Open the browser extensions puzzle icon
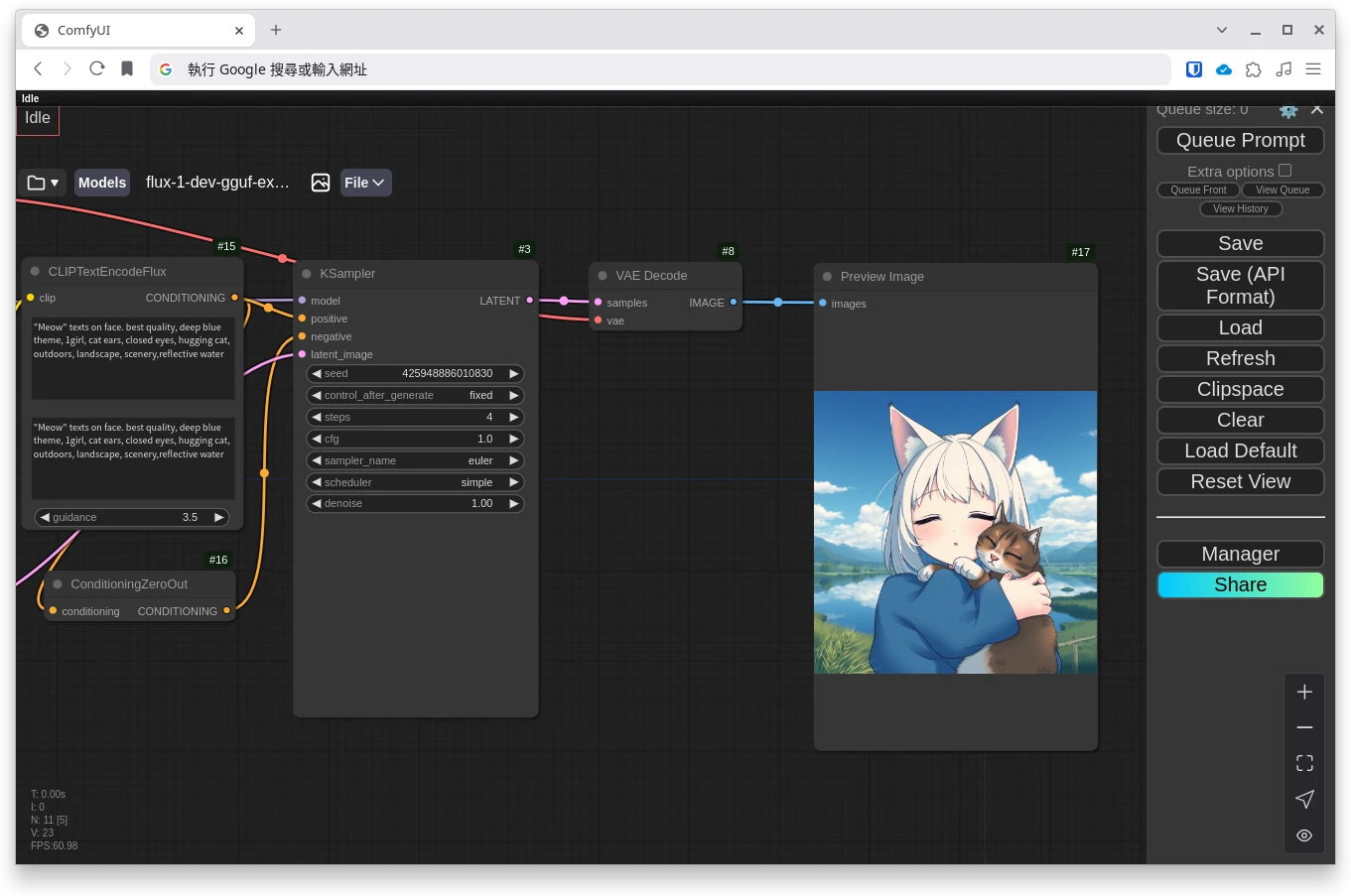The height and width of the screenshot is (896, 1351). click(1254, 69)
